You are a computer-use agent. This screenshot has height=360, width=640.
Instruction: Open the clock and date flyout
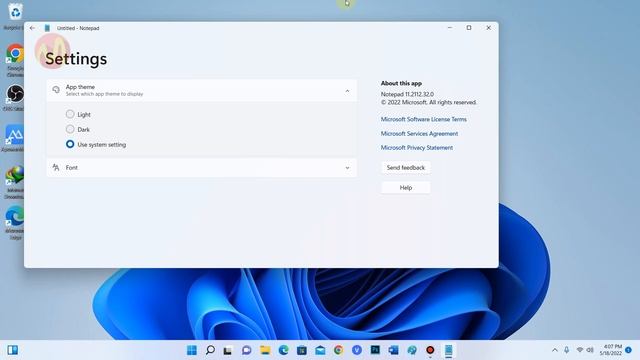611,350
